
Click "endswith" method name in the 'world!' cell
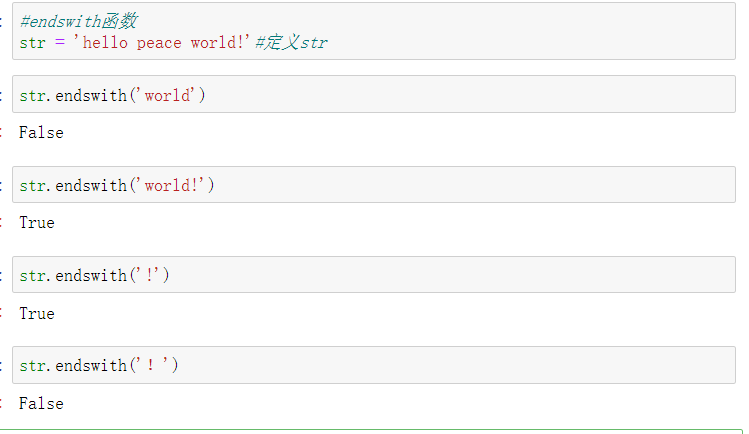(91, 185)
